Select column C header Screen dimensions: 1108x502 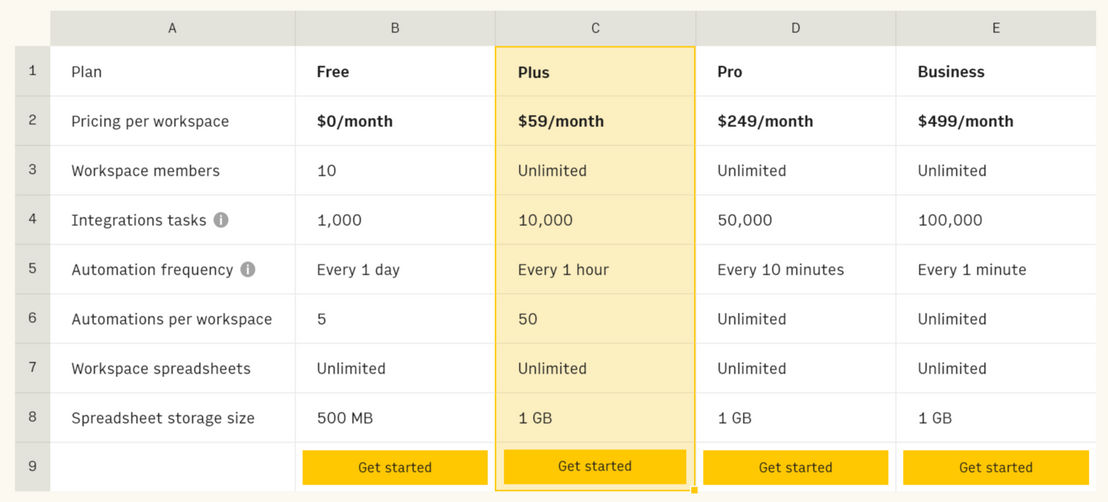[595, 28]
